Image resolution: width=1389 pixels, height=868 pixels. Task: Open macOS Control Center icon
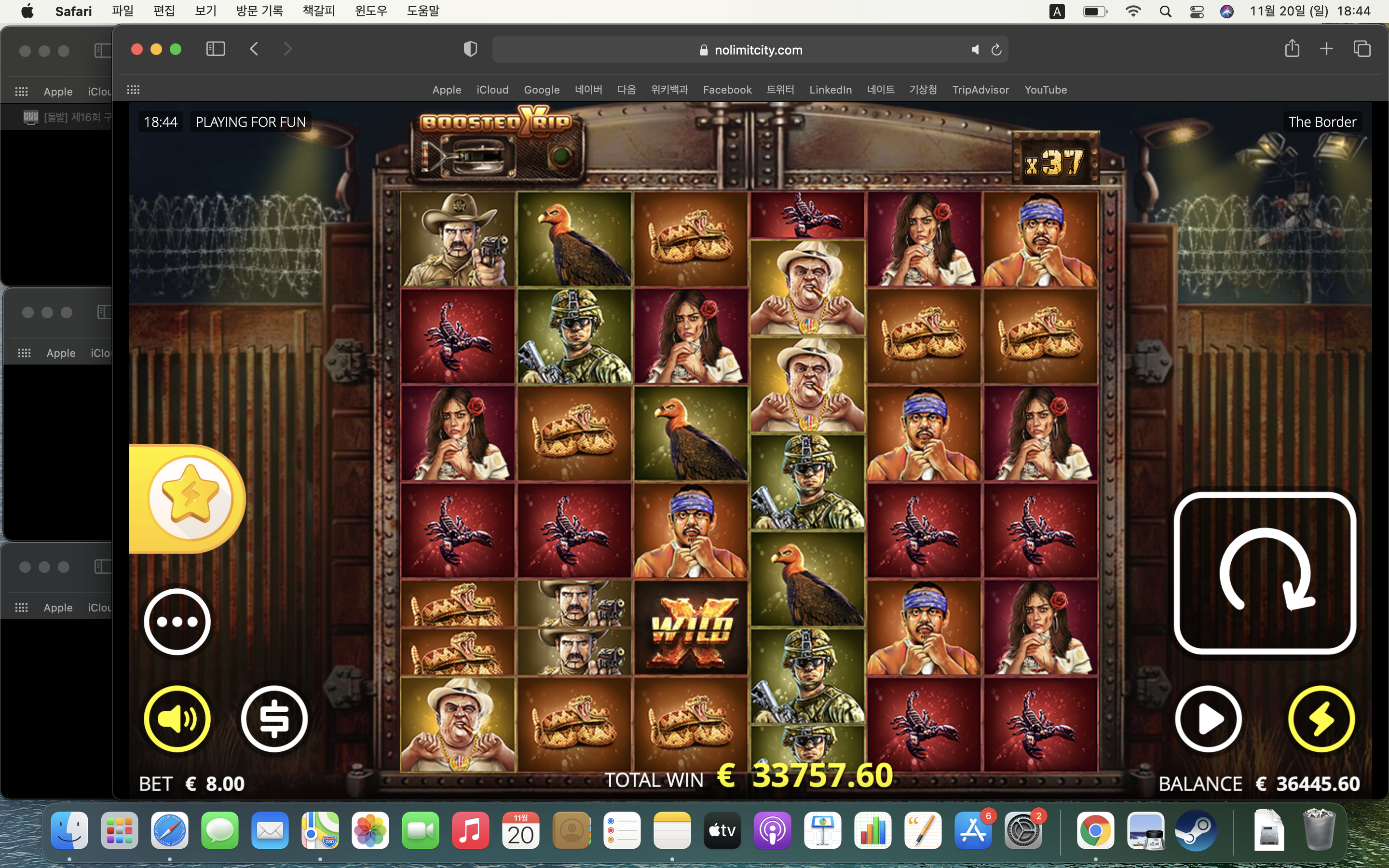tap(1197, 12)
